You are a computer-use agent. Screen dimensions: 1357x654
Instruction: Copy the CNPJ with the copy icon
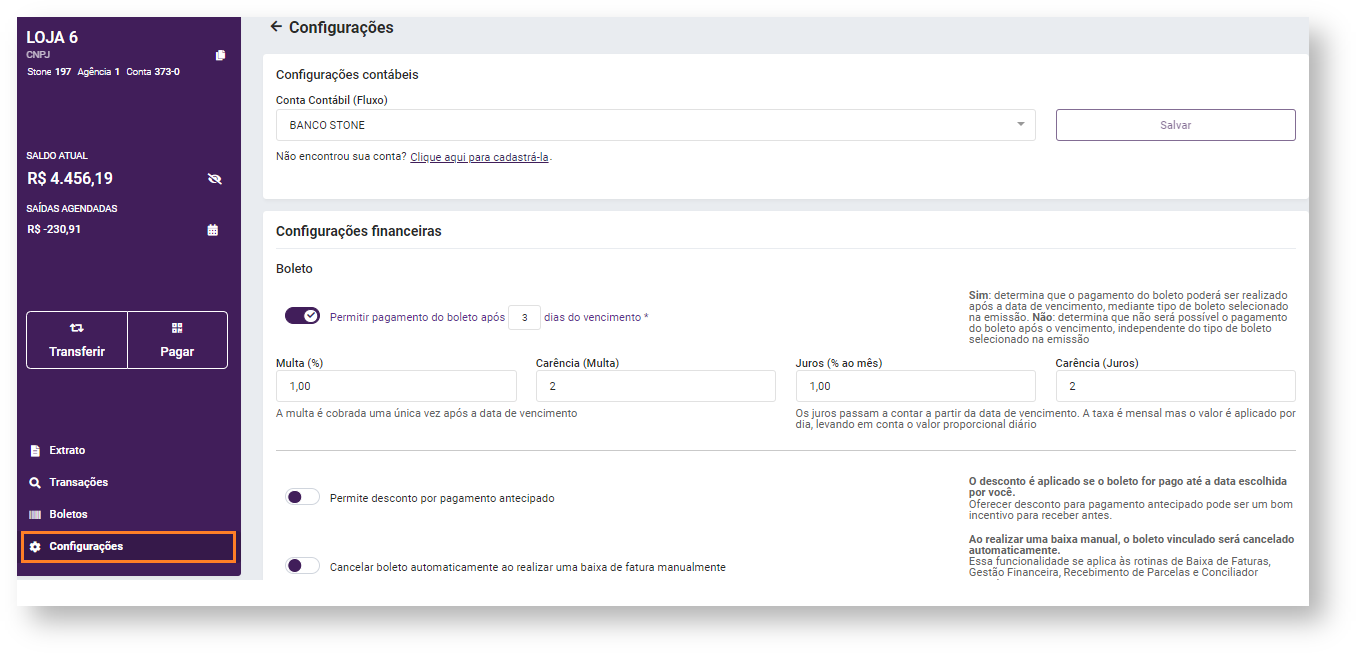(221, 55)
